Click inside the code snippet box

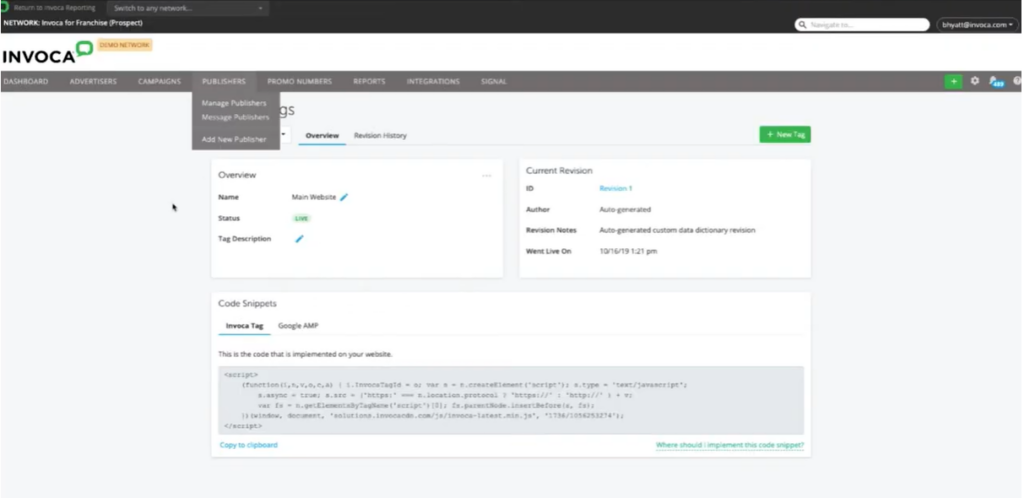click(511, 400)
